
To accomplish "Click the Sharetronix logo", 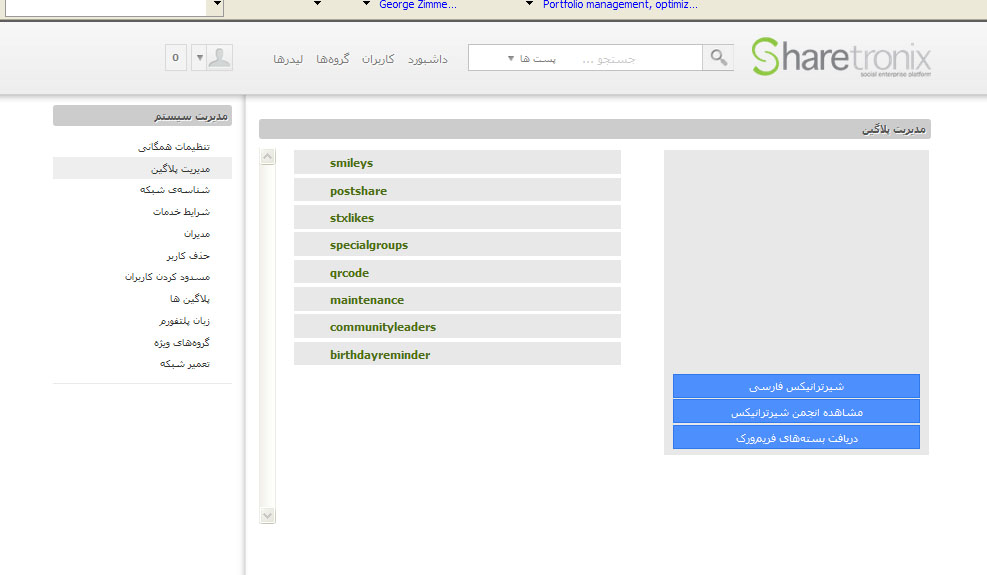I will 841,57.
